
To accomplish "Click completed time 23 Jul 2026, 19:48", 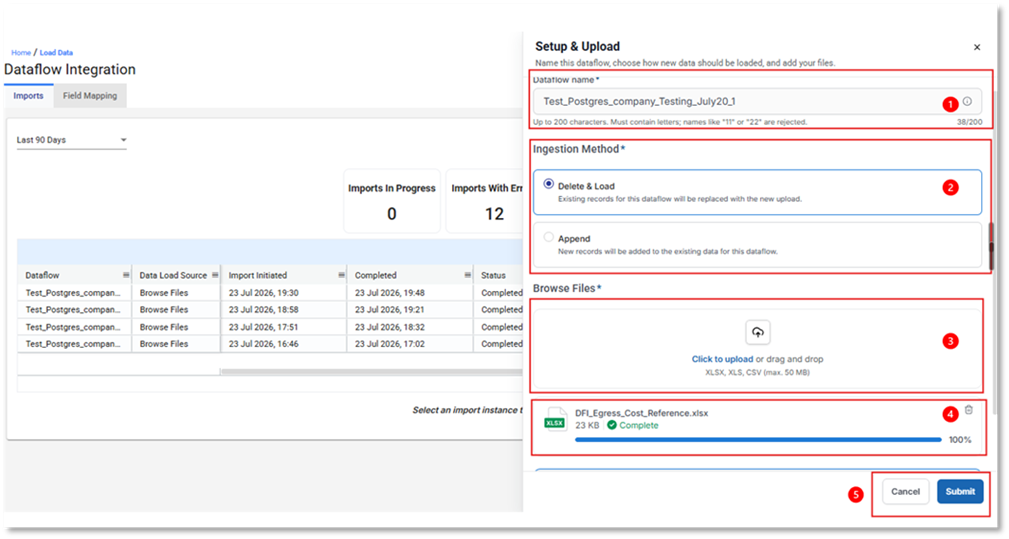I will [389, 293].
